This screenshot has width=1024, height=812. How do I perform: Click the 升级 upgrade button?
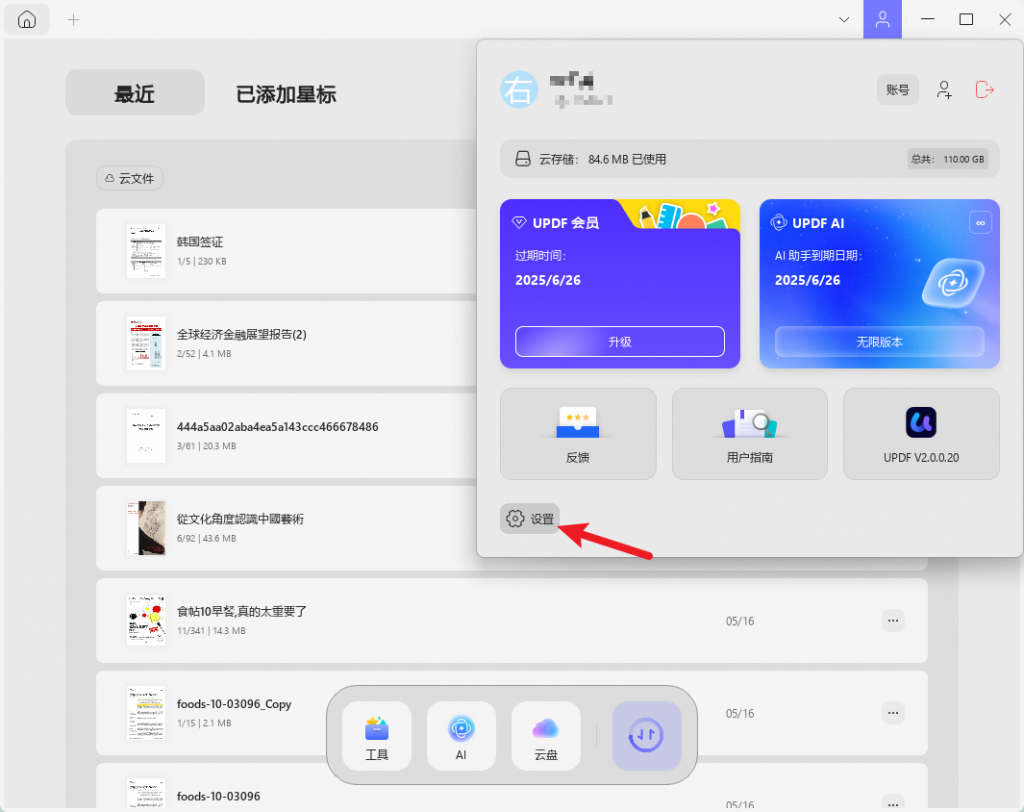click(619, 341)
